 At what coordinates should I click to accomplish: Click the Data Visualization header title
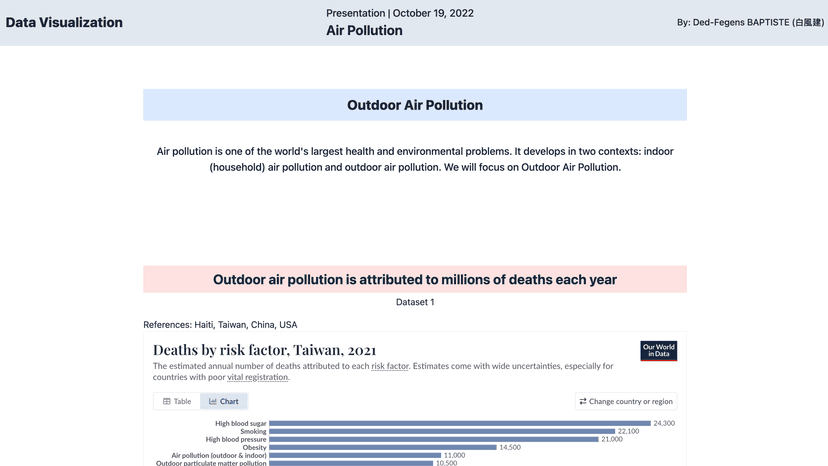(x=64, y=23)
